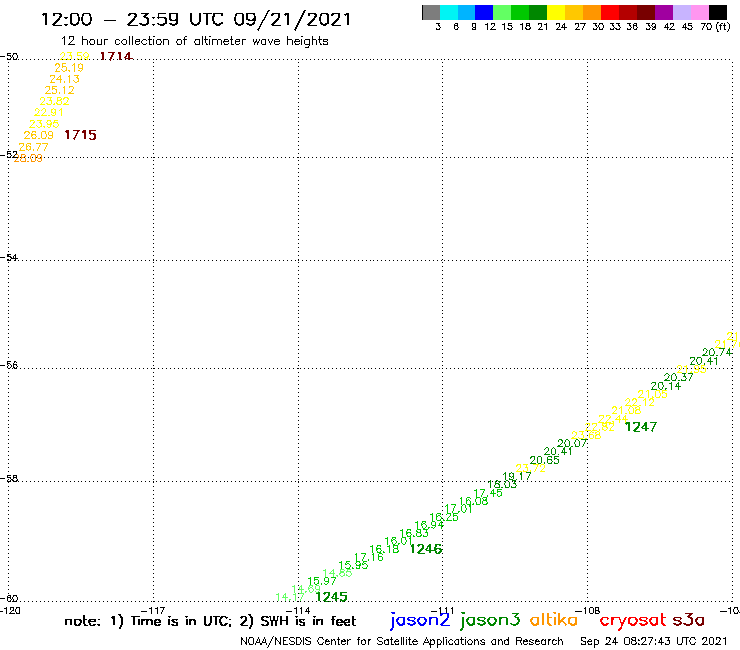Screen dimensions: 740x650
Task: Click the 20.14 wave height value
Action: coord(666,386)
